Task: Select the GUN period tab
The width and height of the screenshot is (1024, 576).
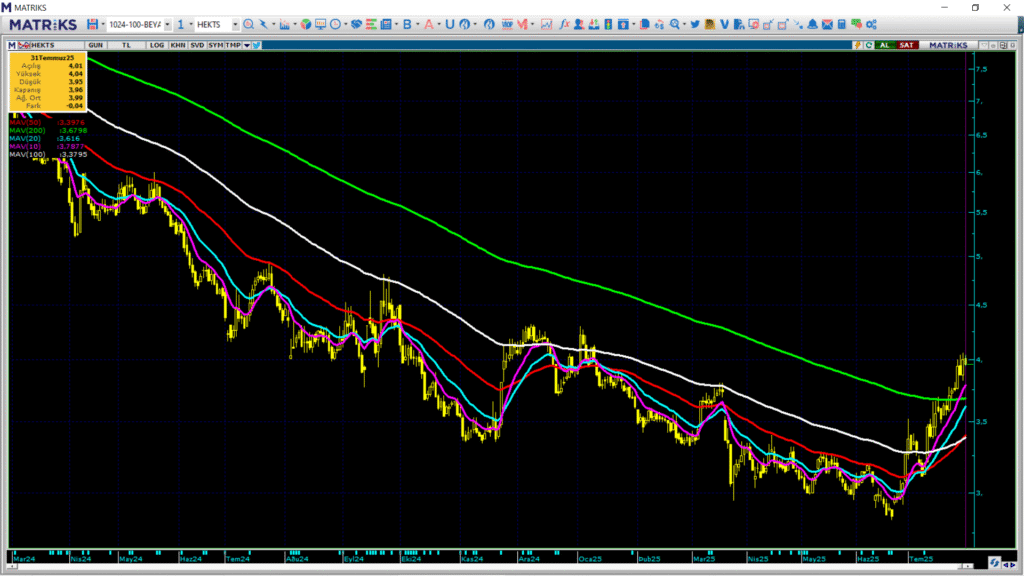Action: (x=96, y=45)
